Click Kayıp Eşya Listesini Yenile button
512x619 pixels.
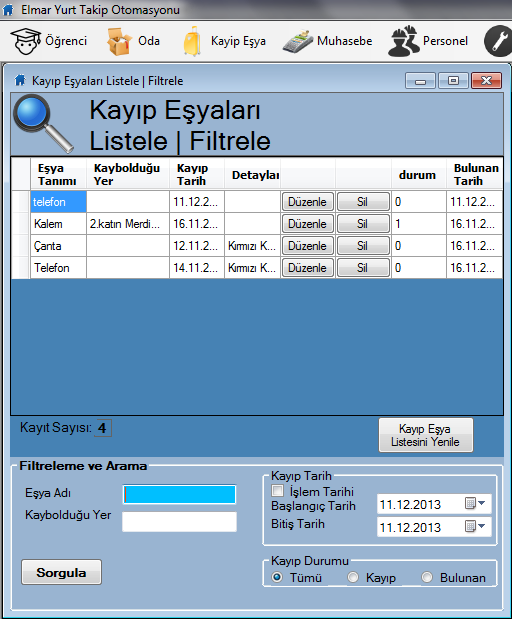point(426,435)
